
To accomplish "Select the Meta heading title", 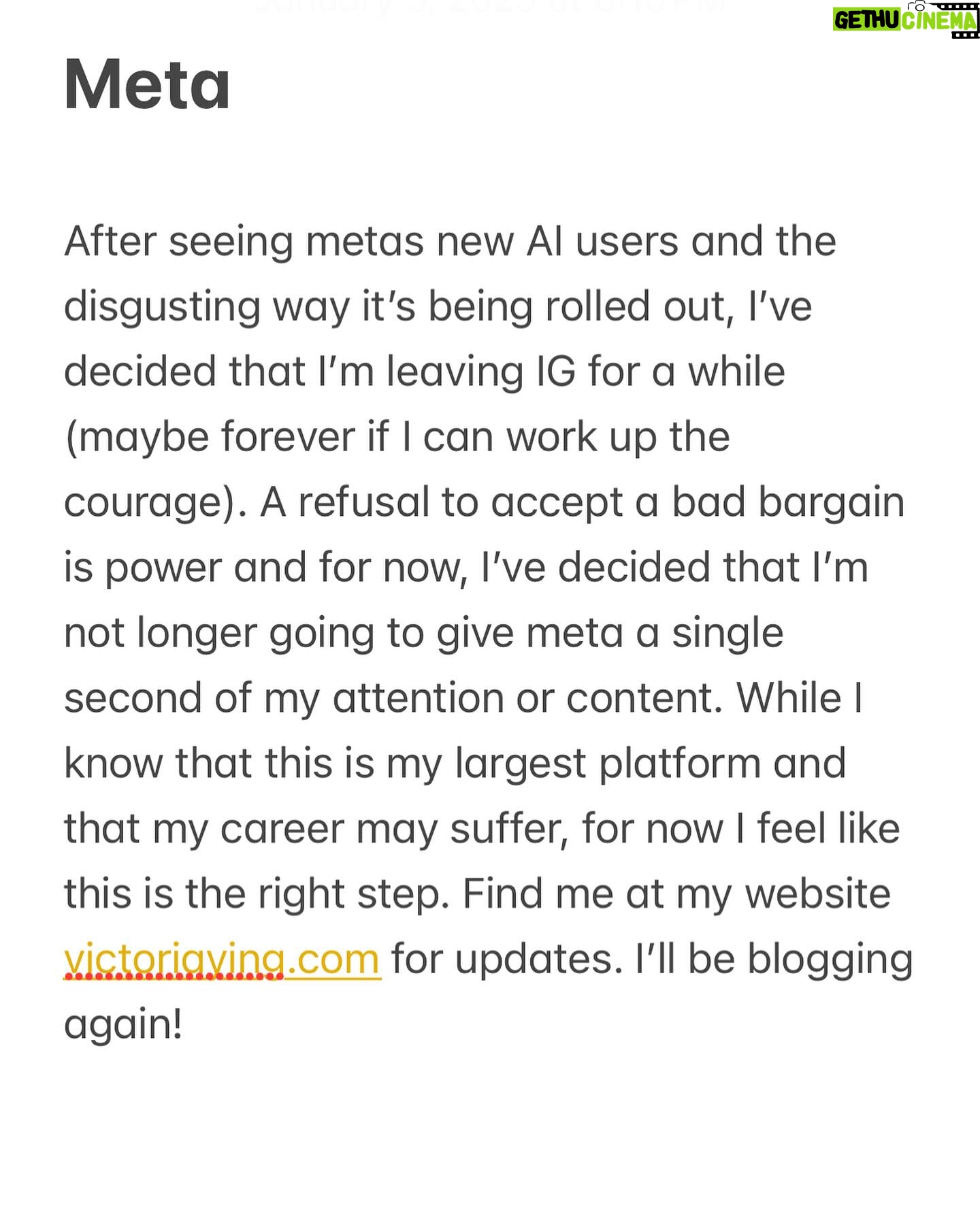I will pos(147,84).
